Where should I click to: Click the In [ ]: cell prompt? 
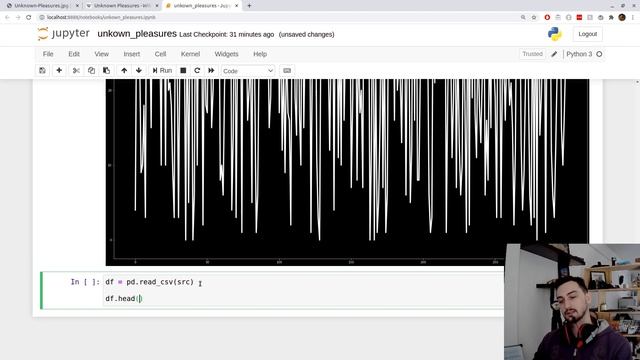pos(85,282)
